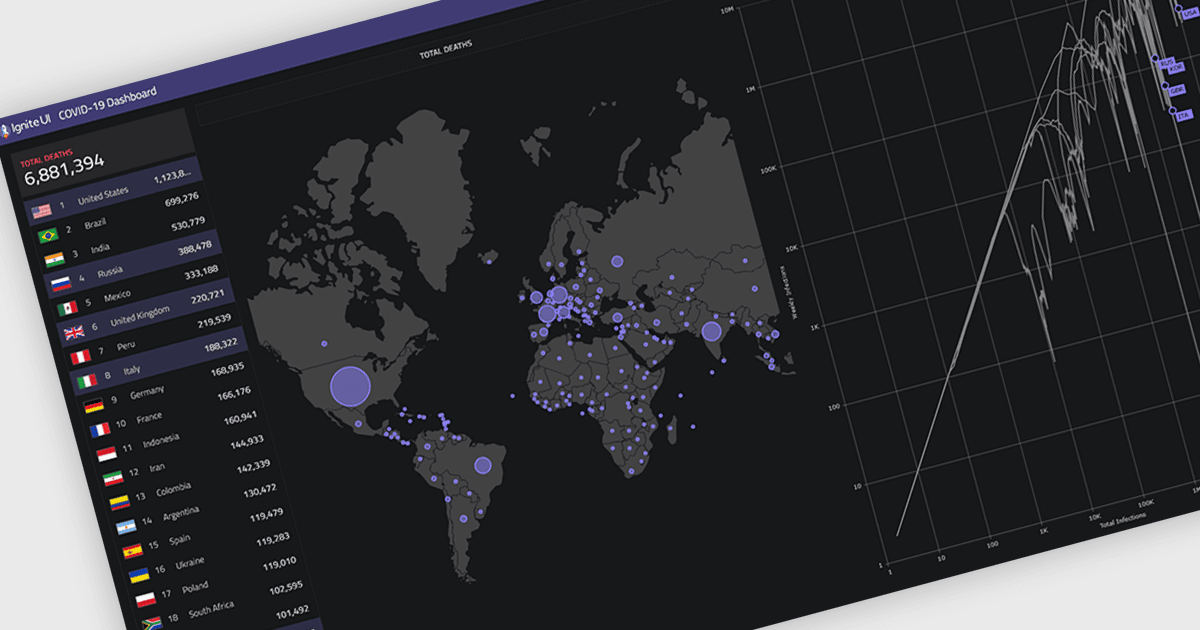Click the Germany flag icon
Viewport: 1200px width, 630px height.
tap(94, 405)
